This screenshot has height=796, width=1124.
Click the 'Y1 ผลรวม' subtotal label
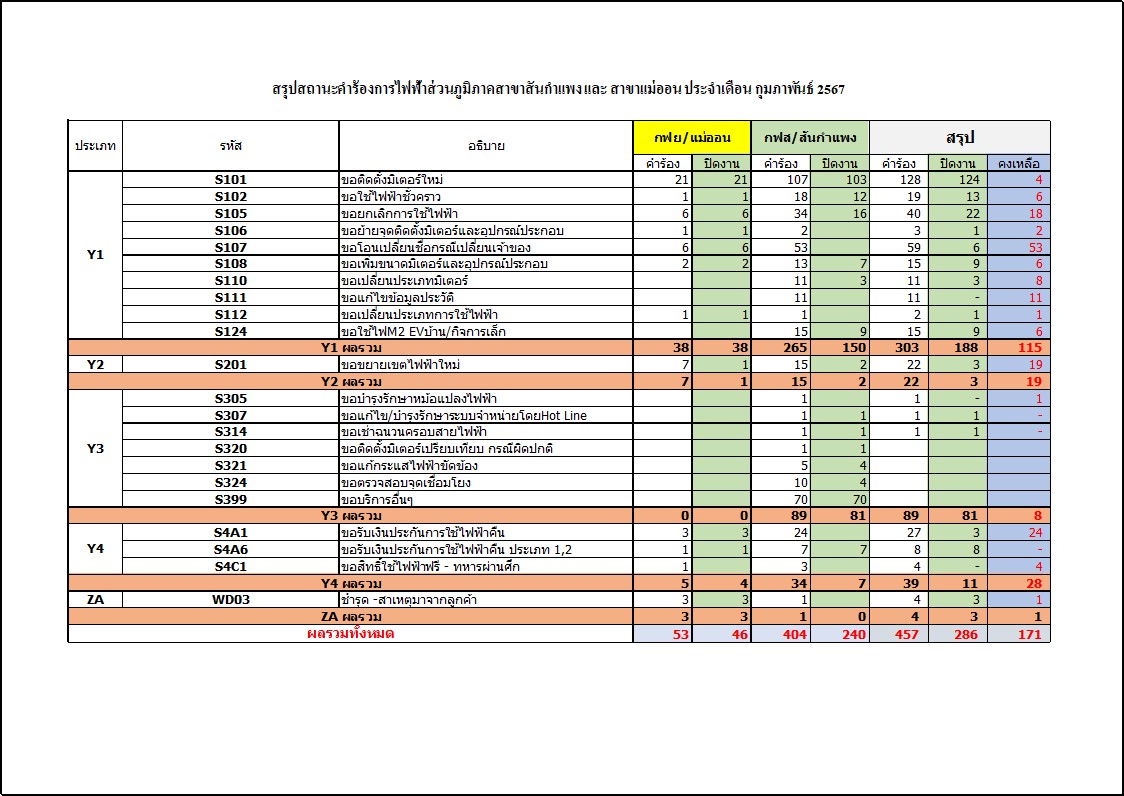[x=351, y=348]
